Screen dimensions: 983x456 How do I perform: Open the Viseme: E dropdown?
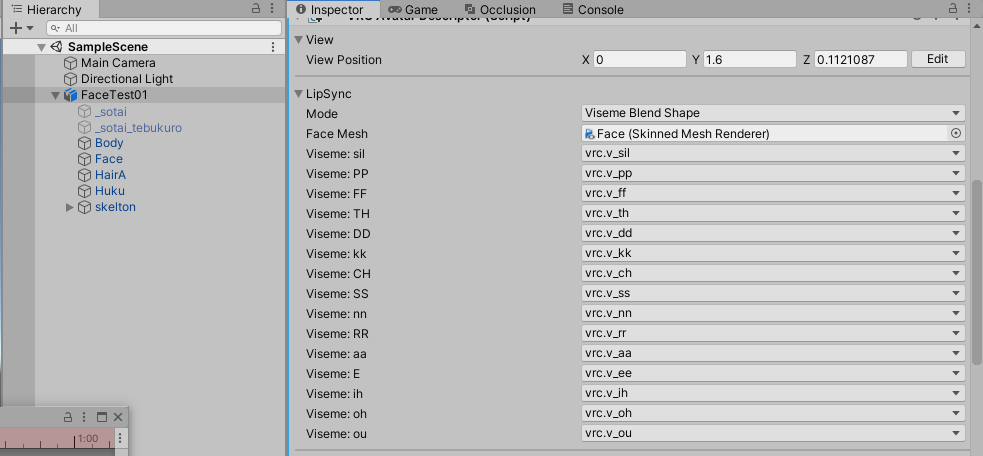click(773, 373)
